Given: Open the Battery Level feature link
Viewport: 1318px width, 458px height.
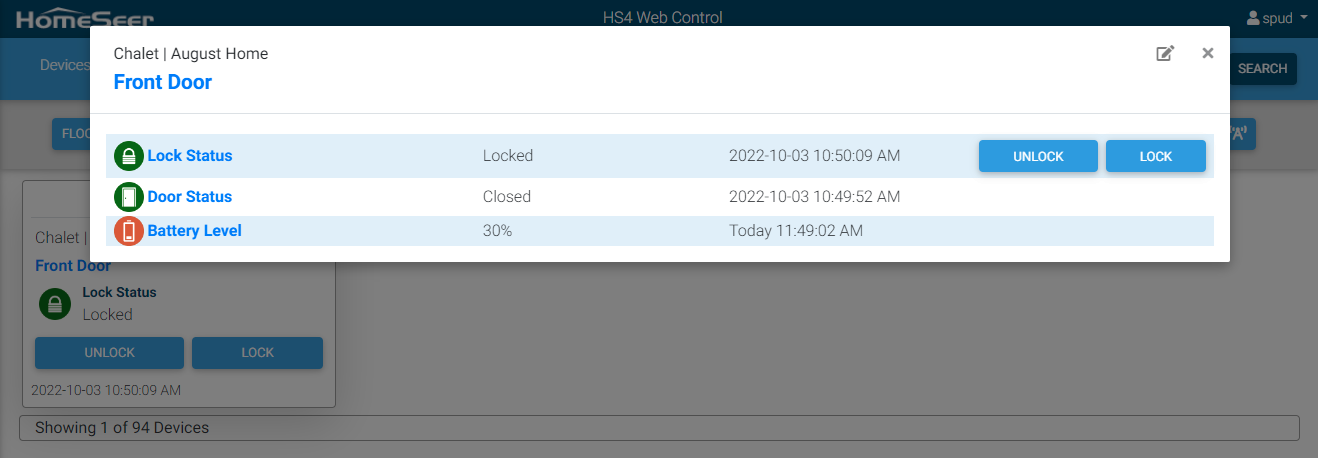Looking at the screenshot, I should (195, 231).
